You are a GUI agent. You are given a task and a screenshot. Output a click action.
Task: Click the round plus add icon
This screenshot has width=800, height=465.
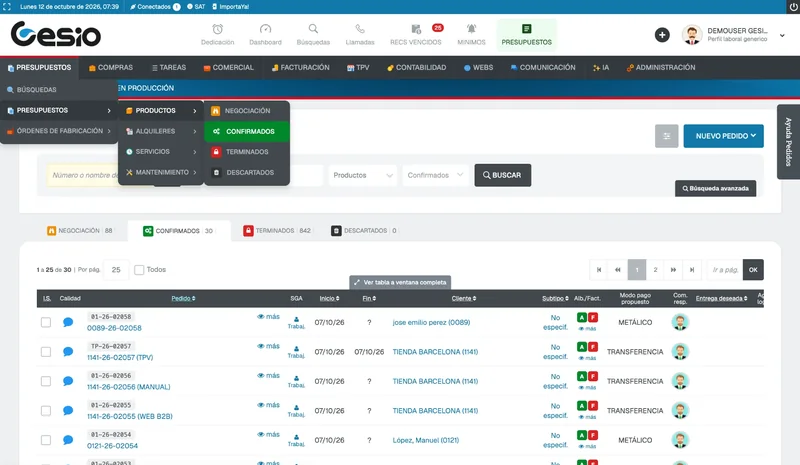coord(662,35)
